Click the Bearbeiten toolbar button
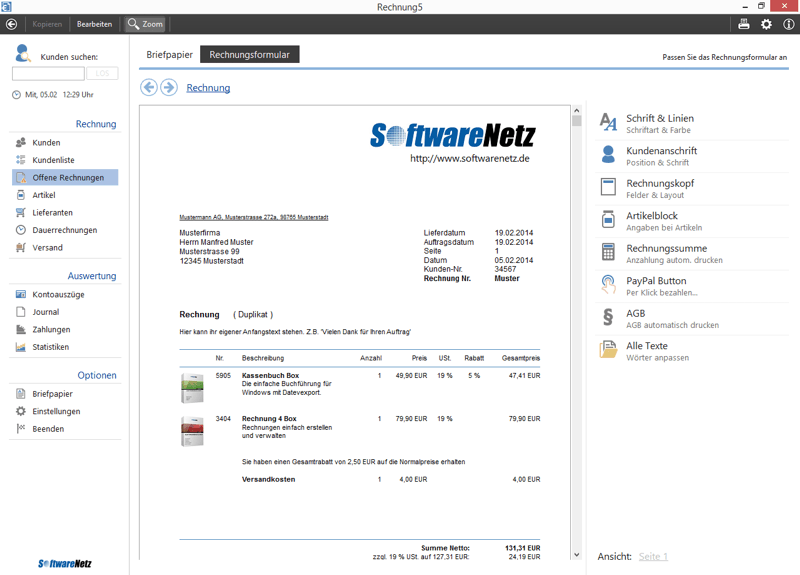 click(x=94, y=24)
